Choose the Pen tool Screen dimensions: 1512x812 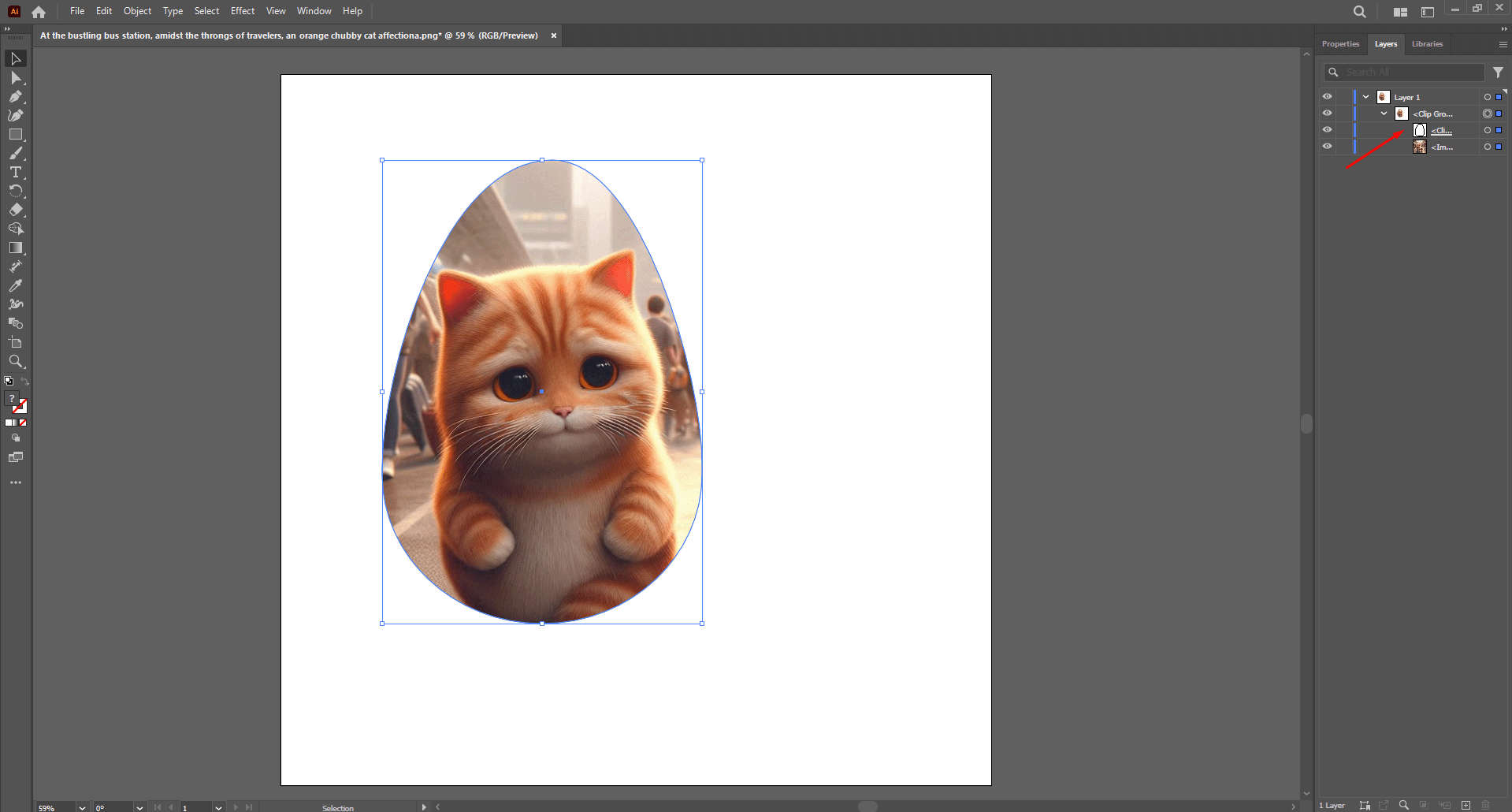click(x=16, y=96)
